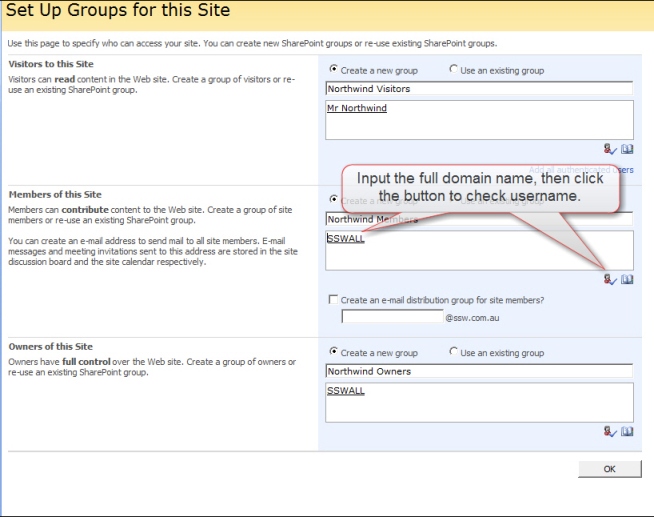Click Check Names icon in Owners section
654x517 pixels.
click(x=611, y=431)
